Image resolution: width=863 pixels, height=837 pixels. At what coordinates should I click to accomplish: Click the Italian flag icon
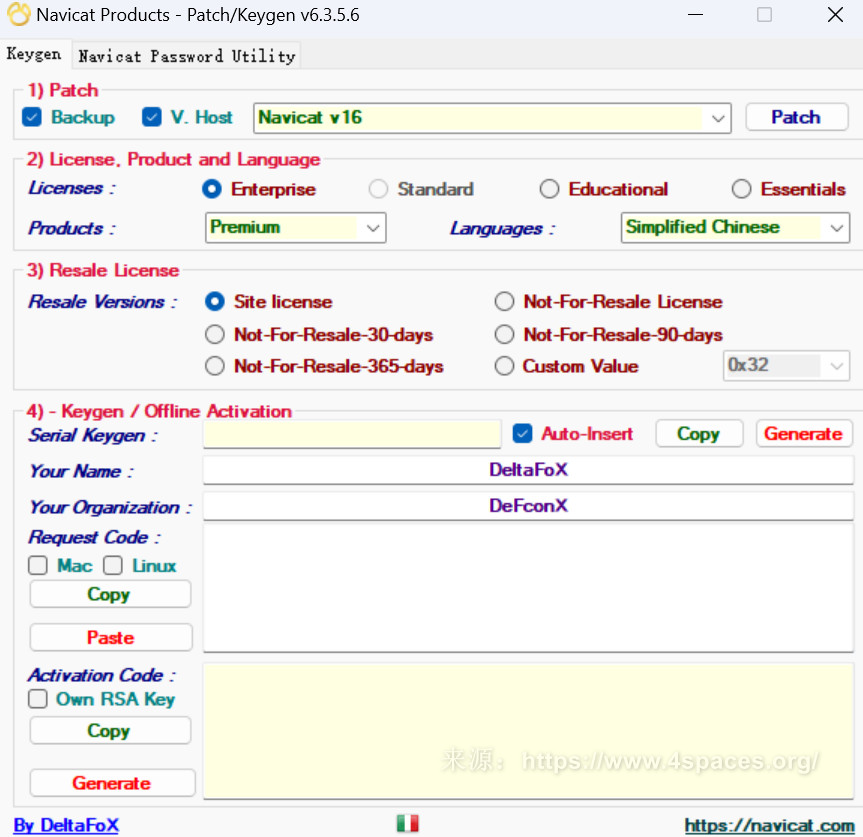click(407, 823)
